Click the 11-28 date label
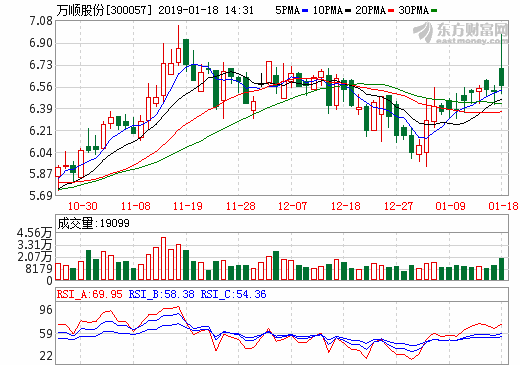The height and width of the screenshot is (365, 520). [240, 206]
